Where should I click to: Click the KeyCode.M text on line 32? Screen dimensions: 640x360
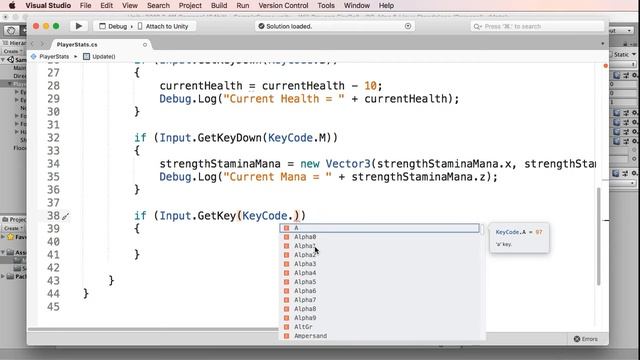point(298,138)
